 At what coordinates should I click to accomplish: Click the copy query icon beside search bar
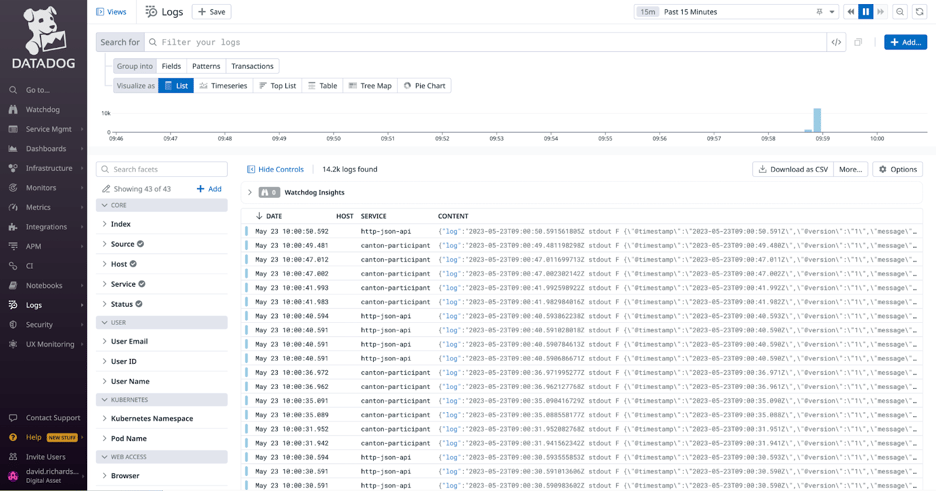(858, 42)
